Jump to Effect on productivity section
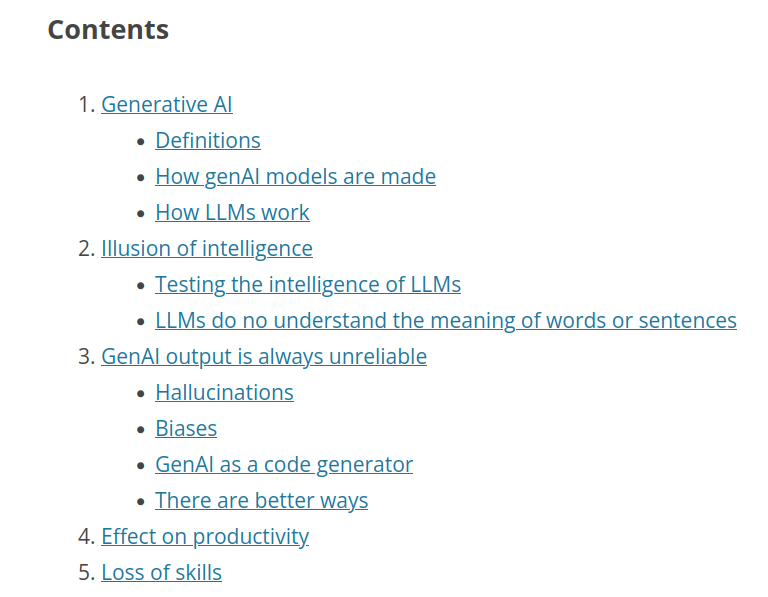Viewport: 768px width, 597px height. pos(204,536)
